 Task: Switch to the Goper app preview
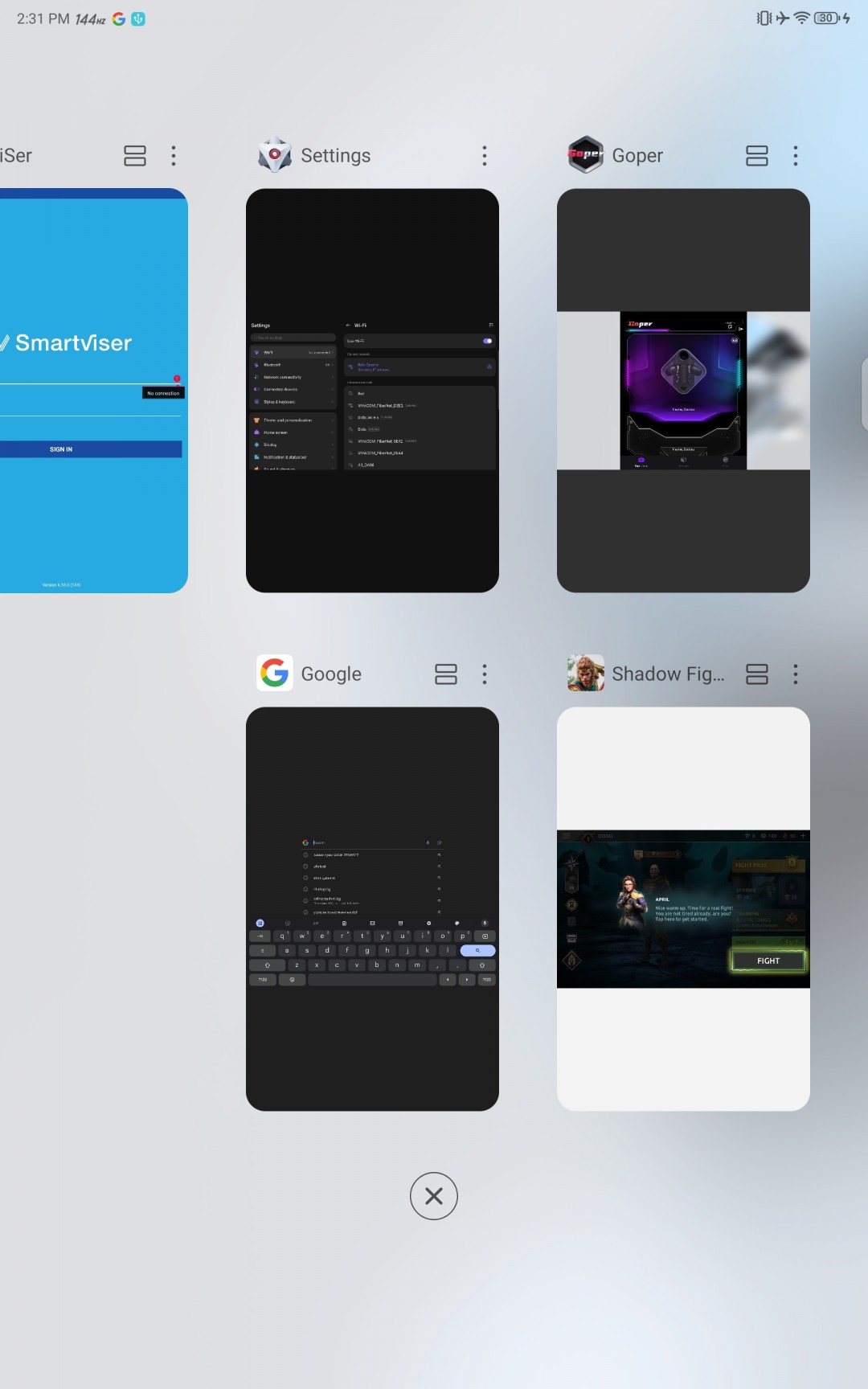pos(683,391)
